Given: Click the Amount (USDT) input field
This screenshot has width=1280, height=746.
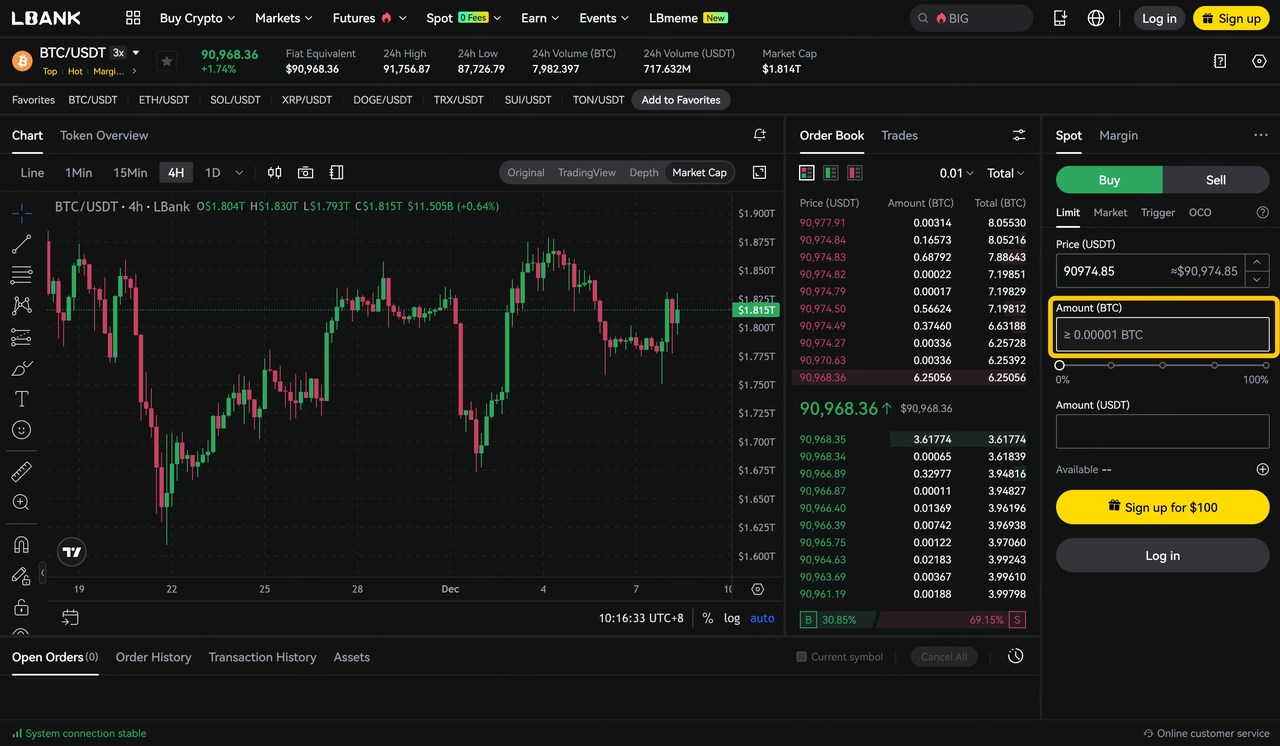Looking at the screenshot, I should tap(1162, 432).
